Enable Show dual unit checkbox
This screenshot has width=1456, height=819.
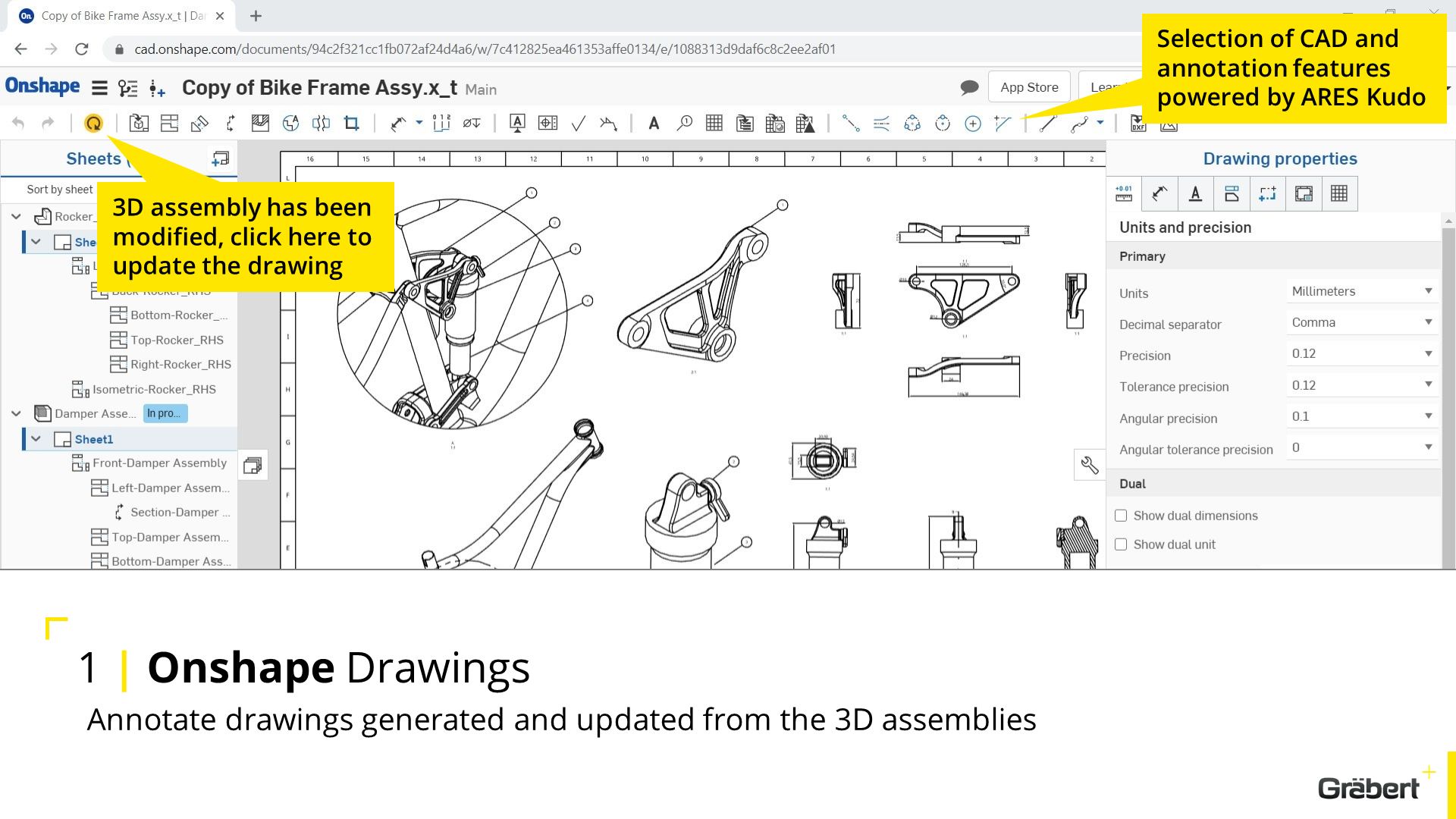1121,544
